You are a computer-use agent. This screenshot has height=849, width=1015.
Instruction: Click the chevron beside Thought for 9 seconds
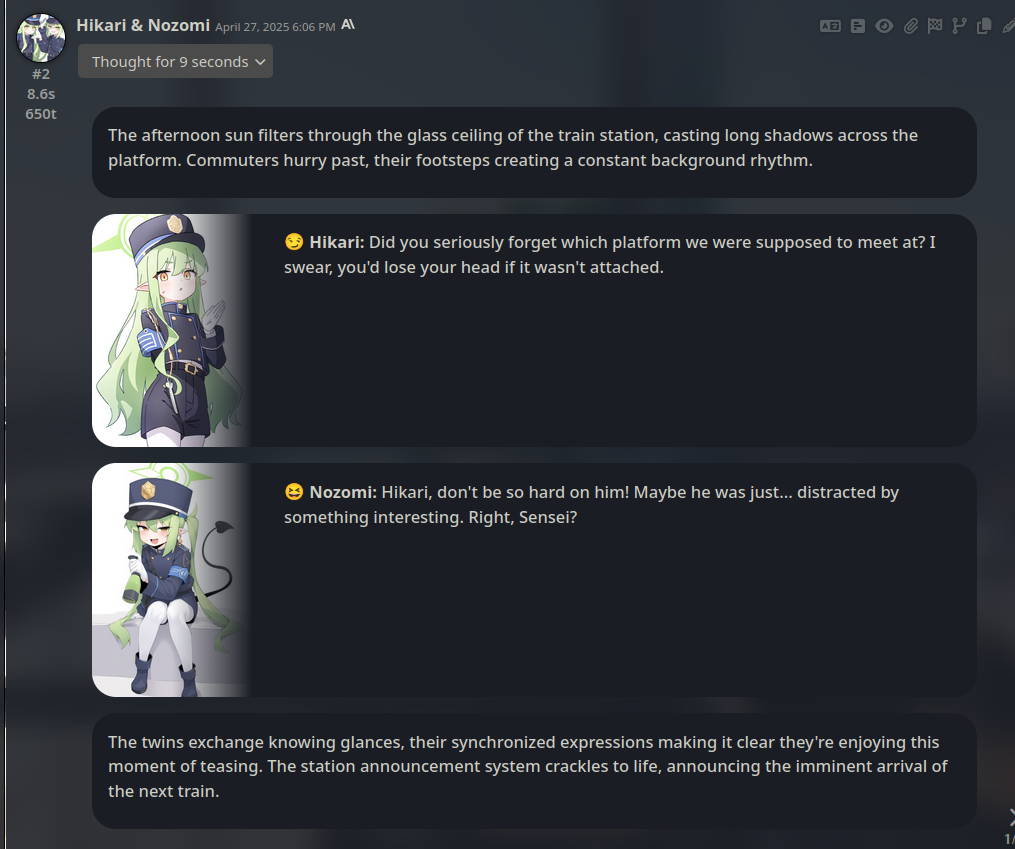tap(260, 62)
